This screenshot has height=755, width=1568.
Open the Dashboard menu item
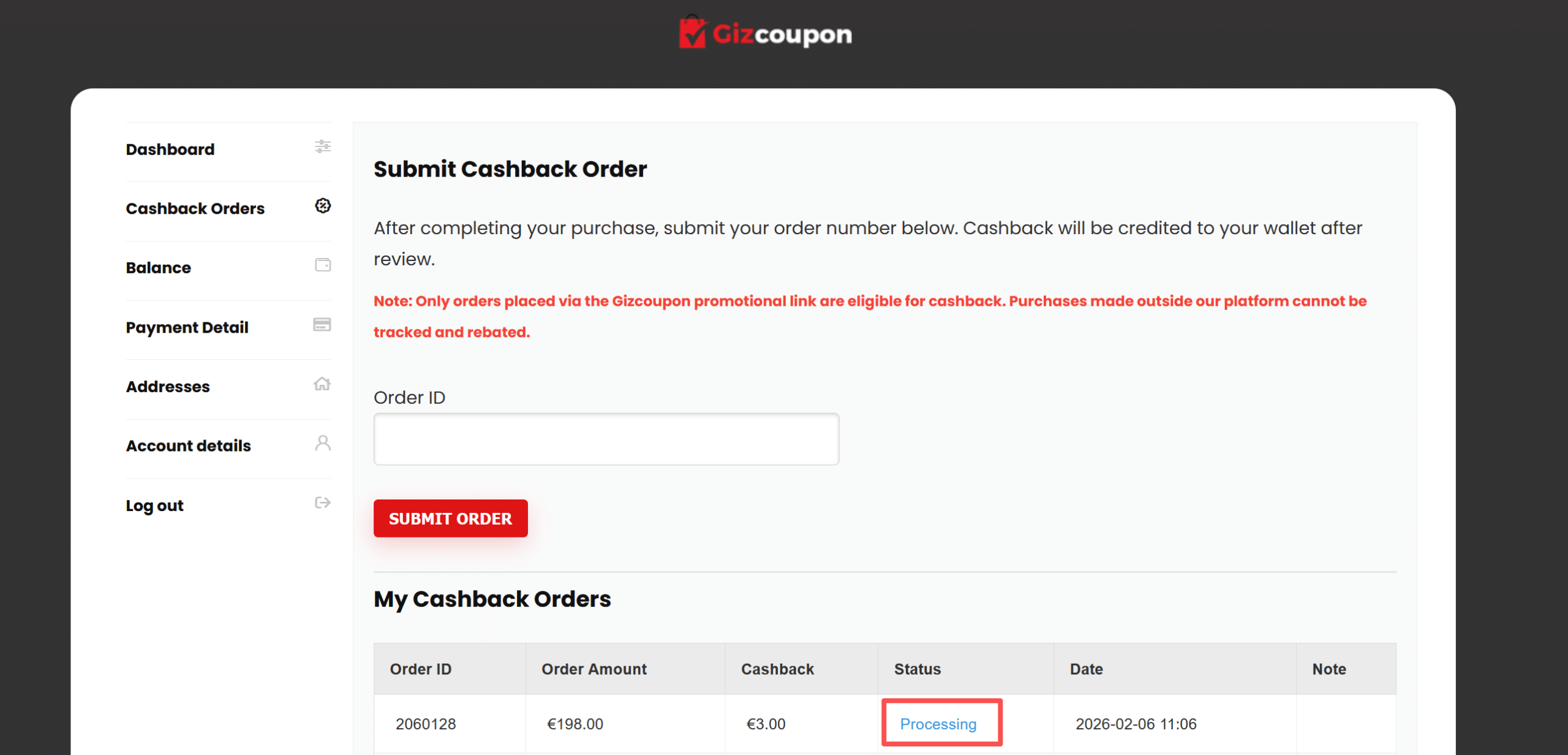170,150
